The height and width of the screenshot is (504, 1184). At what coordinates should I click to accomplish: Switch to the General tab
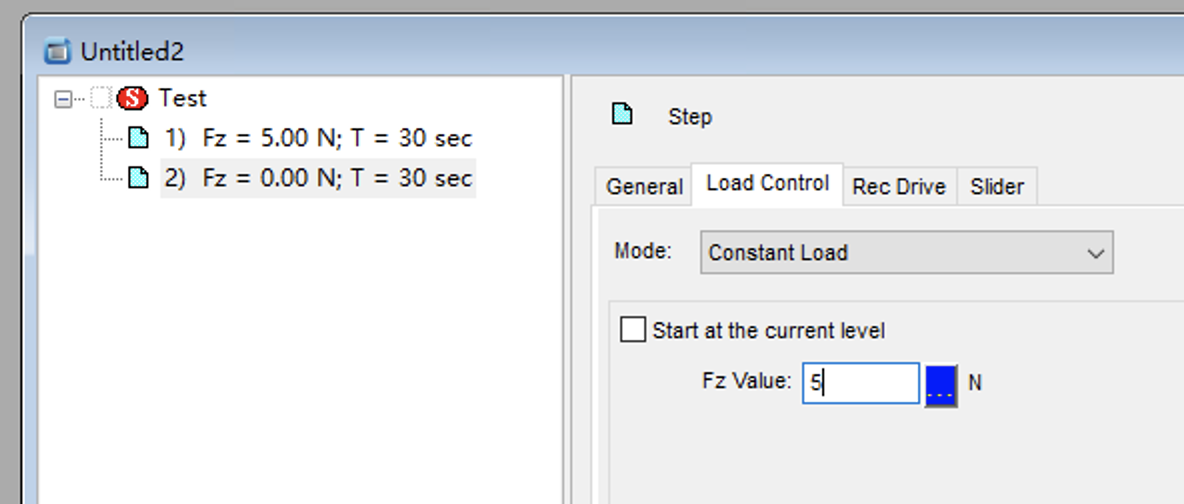coord(644,187)
